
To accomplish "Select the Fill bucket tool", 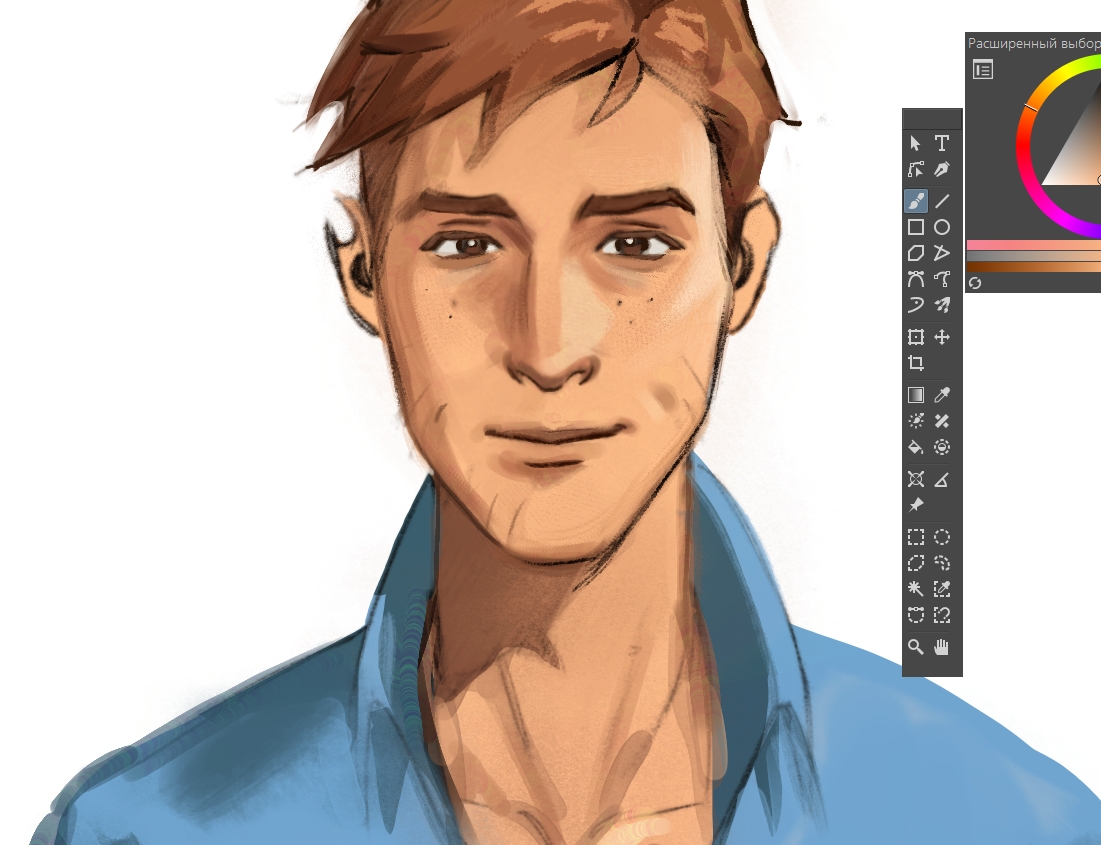I will (916, 447).
